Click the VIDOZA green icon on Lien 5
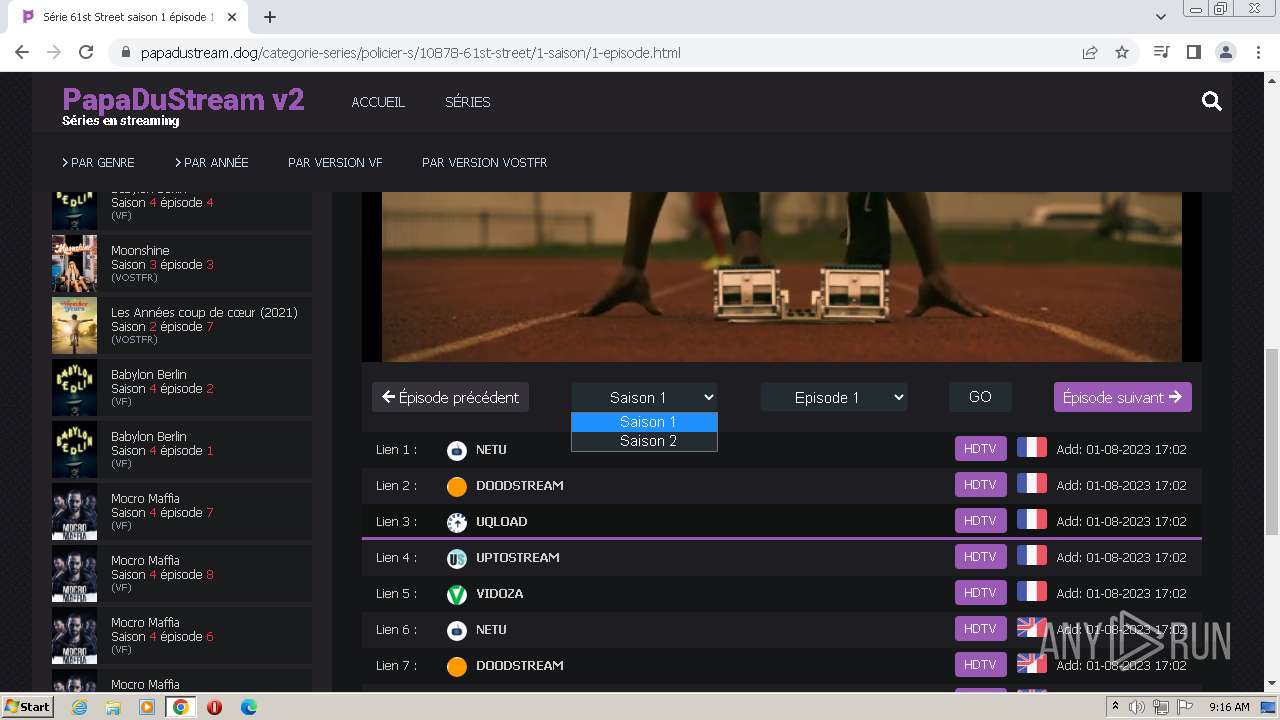The width and height of the screenshot is (1280, 720). 457,594
